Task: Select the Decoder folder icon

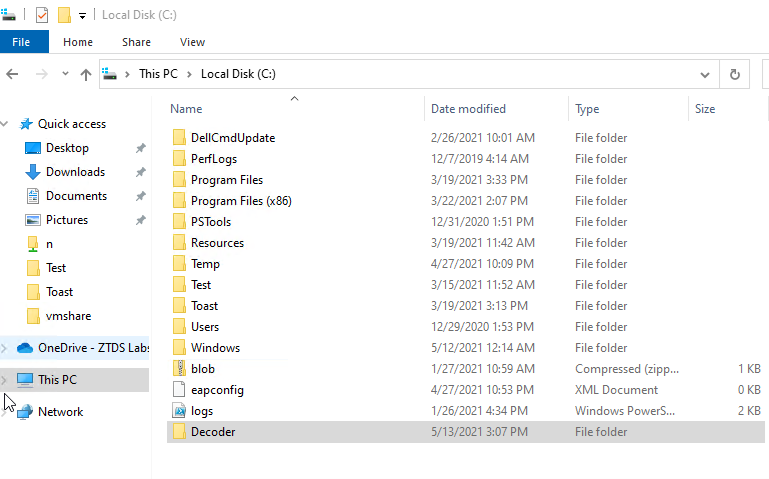Action: click(x=179, y=432)
